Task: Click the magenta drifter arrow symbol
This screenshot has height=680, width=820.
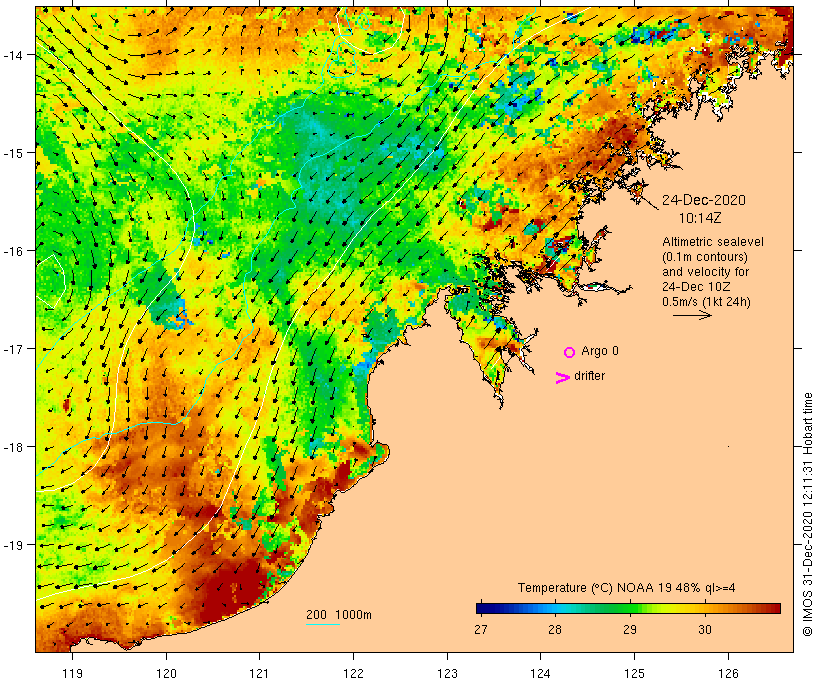Action: coord(563,378)
